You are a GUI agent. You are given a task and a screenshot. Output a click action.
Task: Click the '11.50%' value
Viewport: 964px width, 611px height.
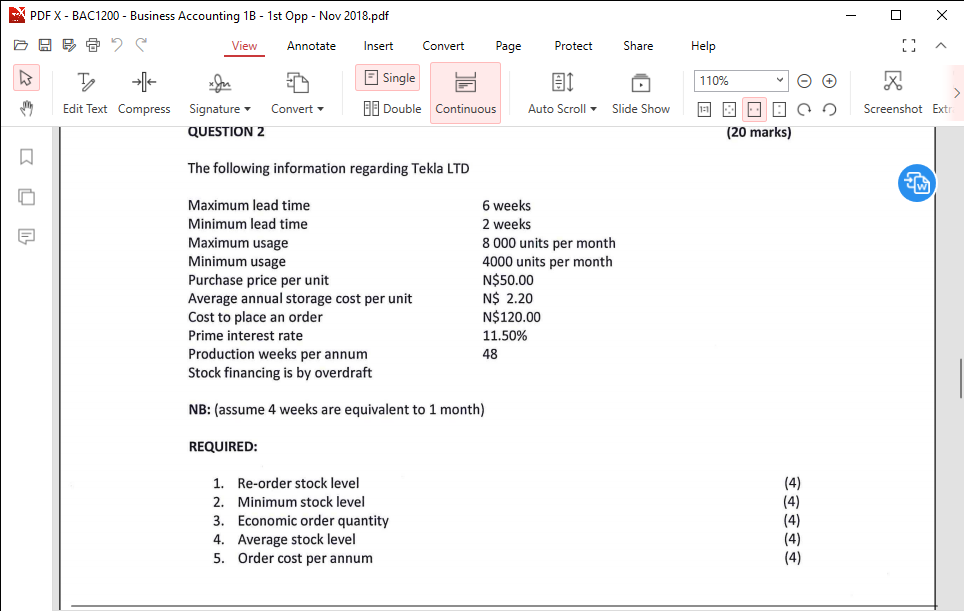tap(505, 336)
